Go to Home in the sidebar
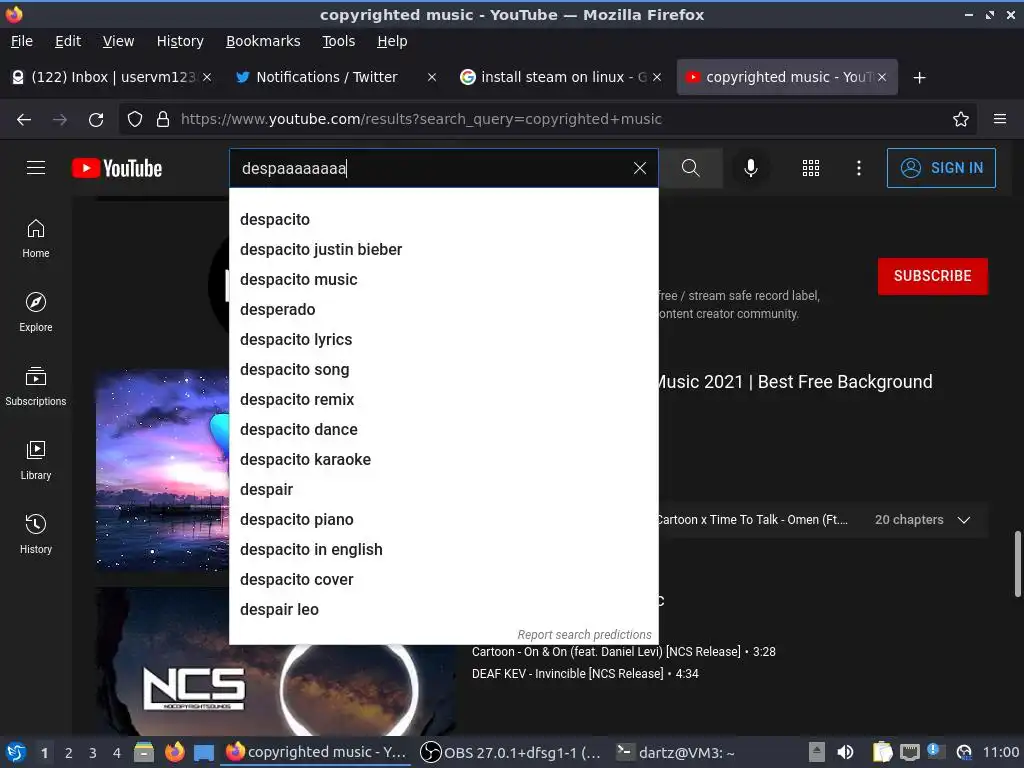Screen dimensions: 1024x768 point(36,239)
